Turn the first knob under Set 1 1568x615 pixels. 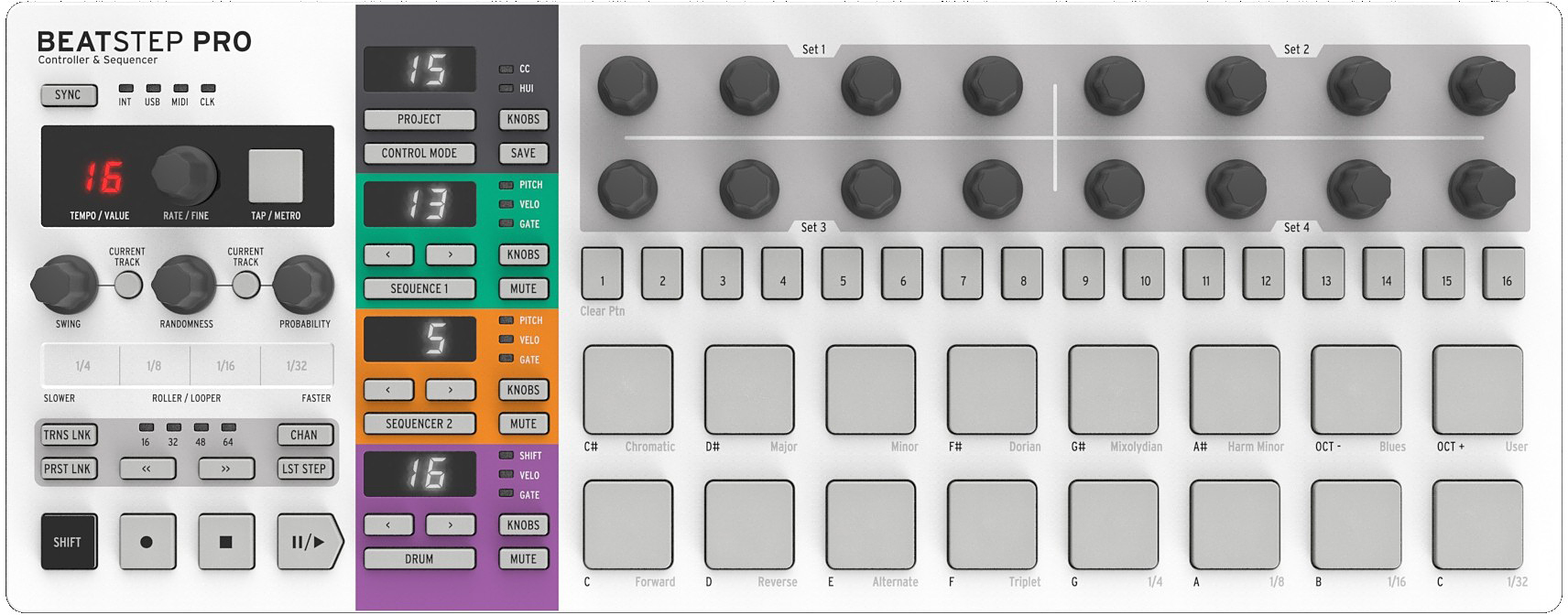[627, 86]
